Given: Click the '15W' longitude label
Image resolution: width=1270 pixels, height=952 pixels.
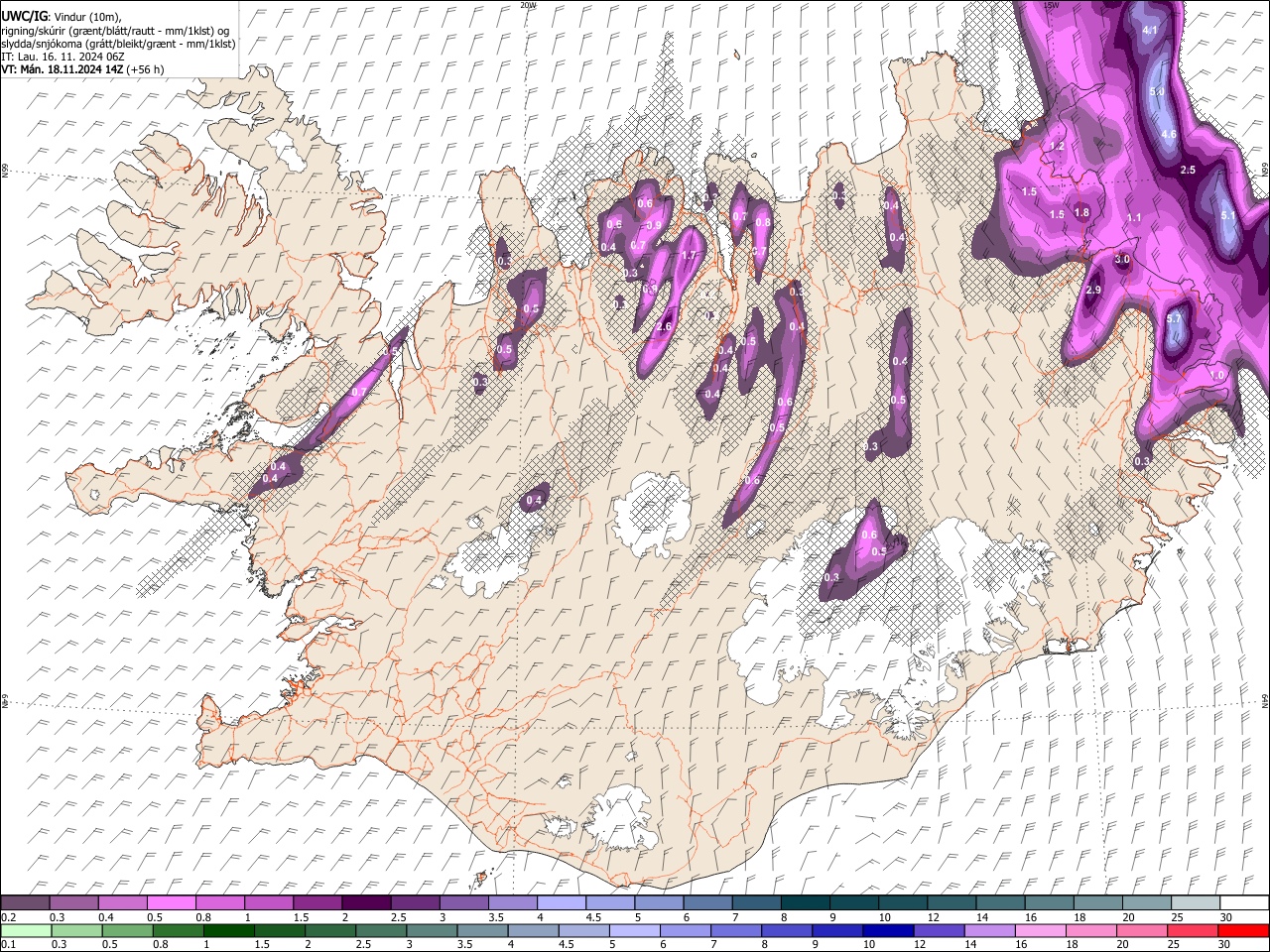Looking at the screenshot, I should coord(1052,5).
